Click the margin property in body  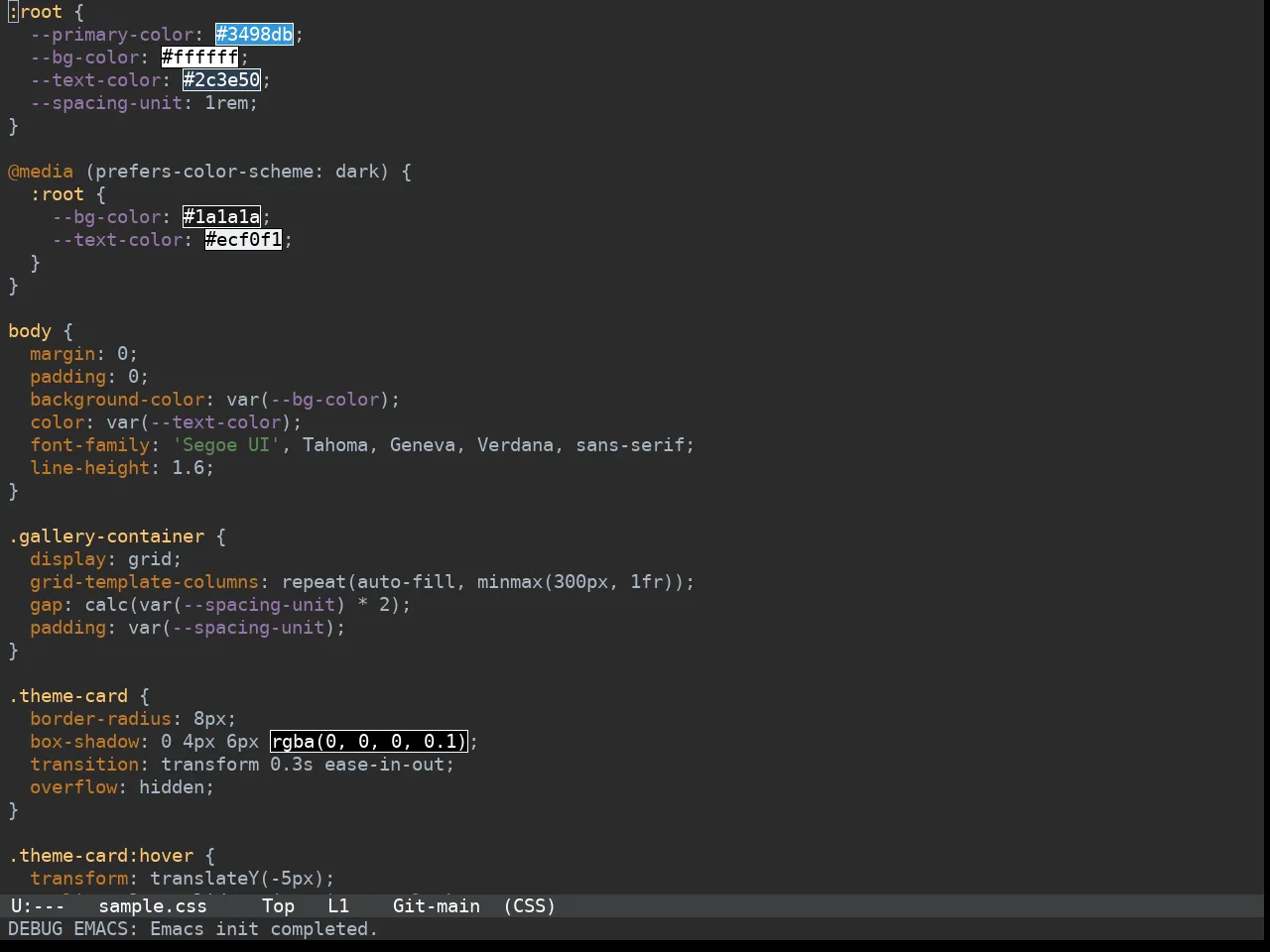[63, 354]
